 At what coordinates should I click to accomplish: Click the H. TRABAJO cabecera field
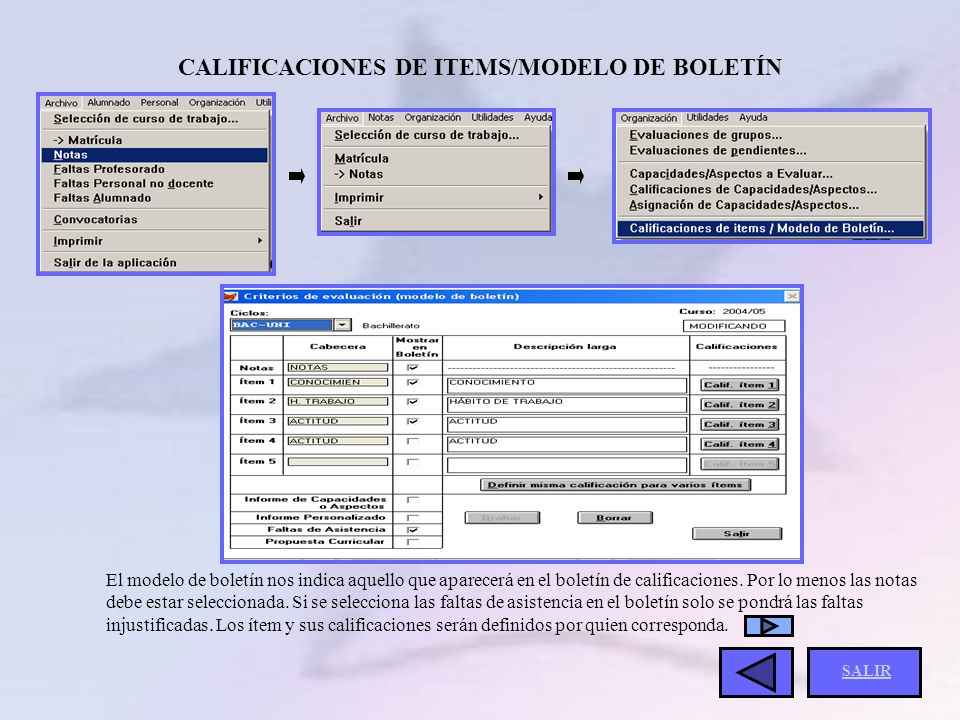338,402
